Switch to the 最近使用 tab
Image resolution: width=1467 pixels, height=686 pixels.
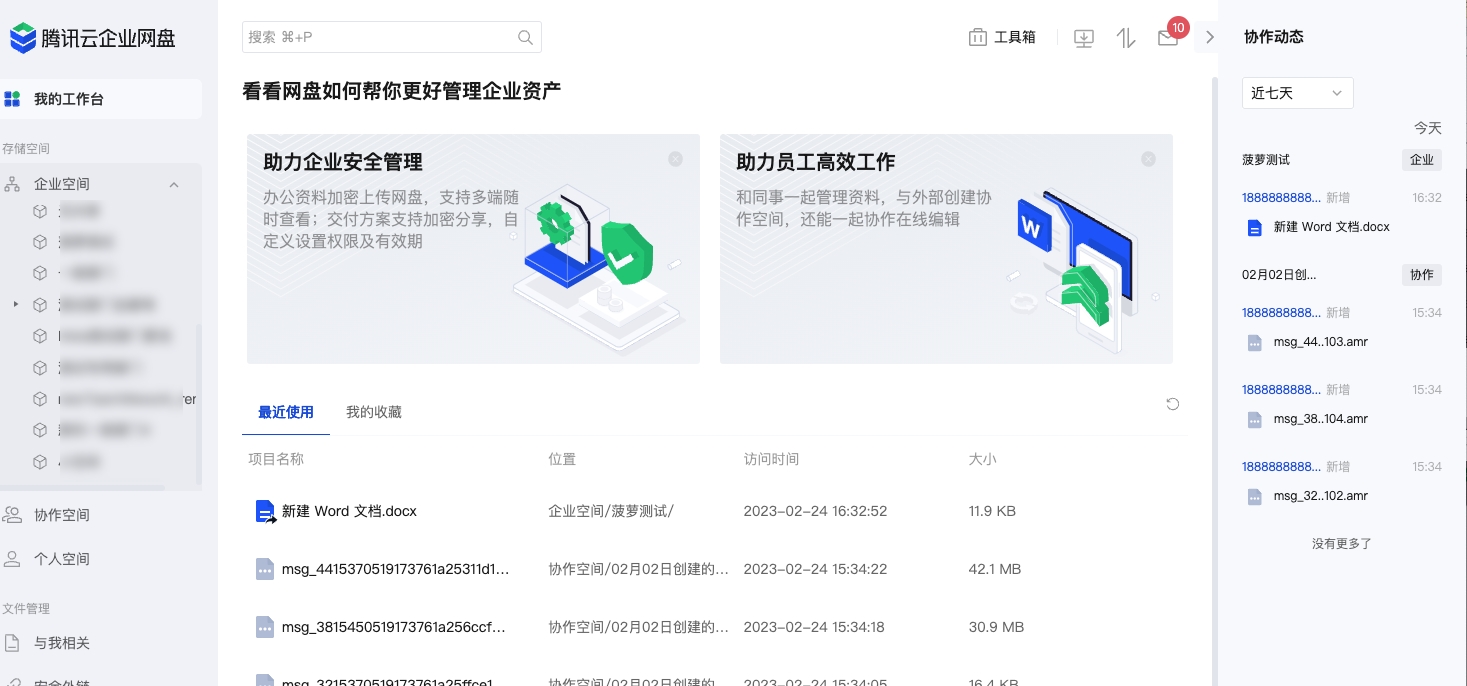pos(286,412)
